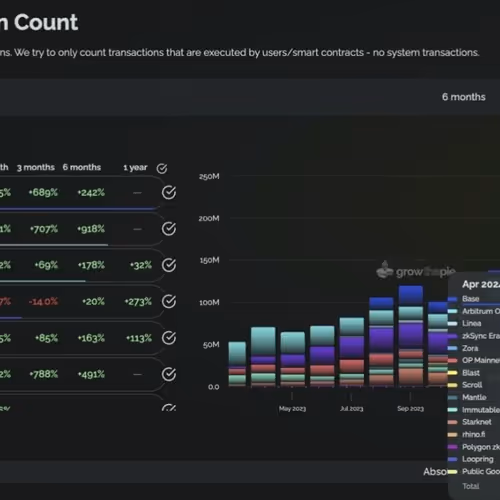Click the 200M y-axis label
Image resolution: width=500 pixels, height=500 pixels.
tap(209, 218)
